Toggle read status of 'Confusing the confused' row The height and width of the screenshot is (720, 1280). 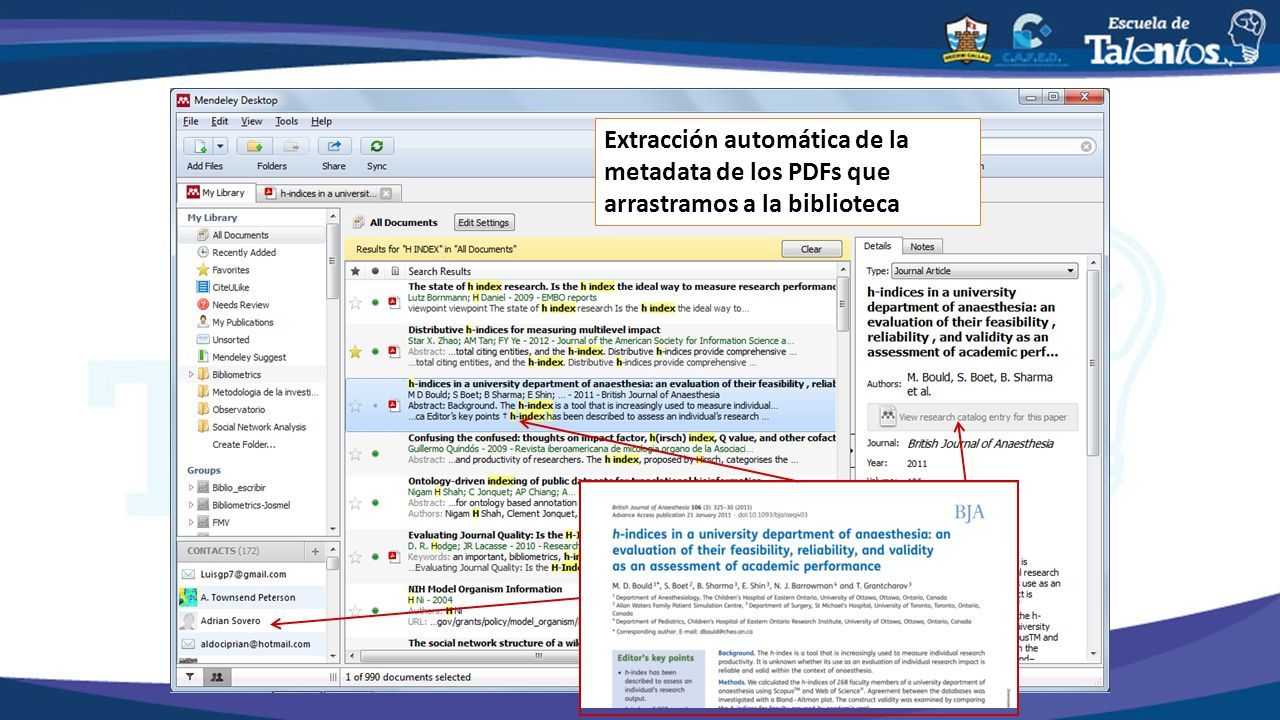click(x=375, y=454)
